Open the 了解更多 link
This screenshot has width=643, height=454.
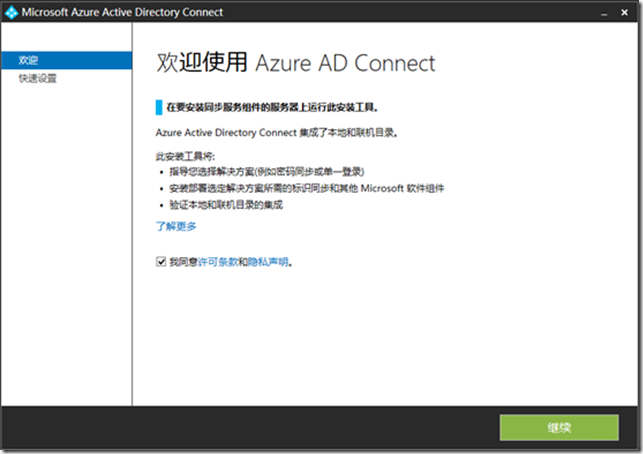pyautogui.click(x=176, y=226)
